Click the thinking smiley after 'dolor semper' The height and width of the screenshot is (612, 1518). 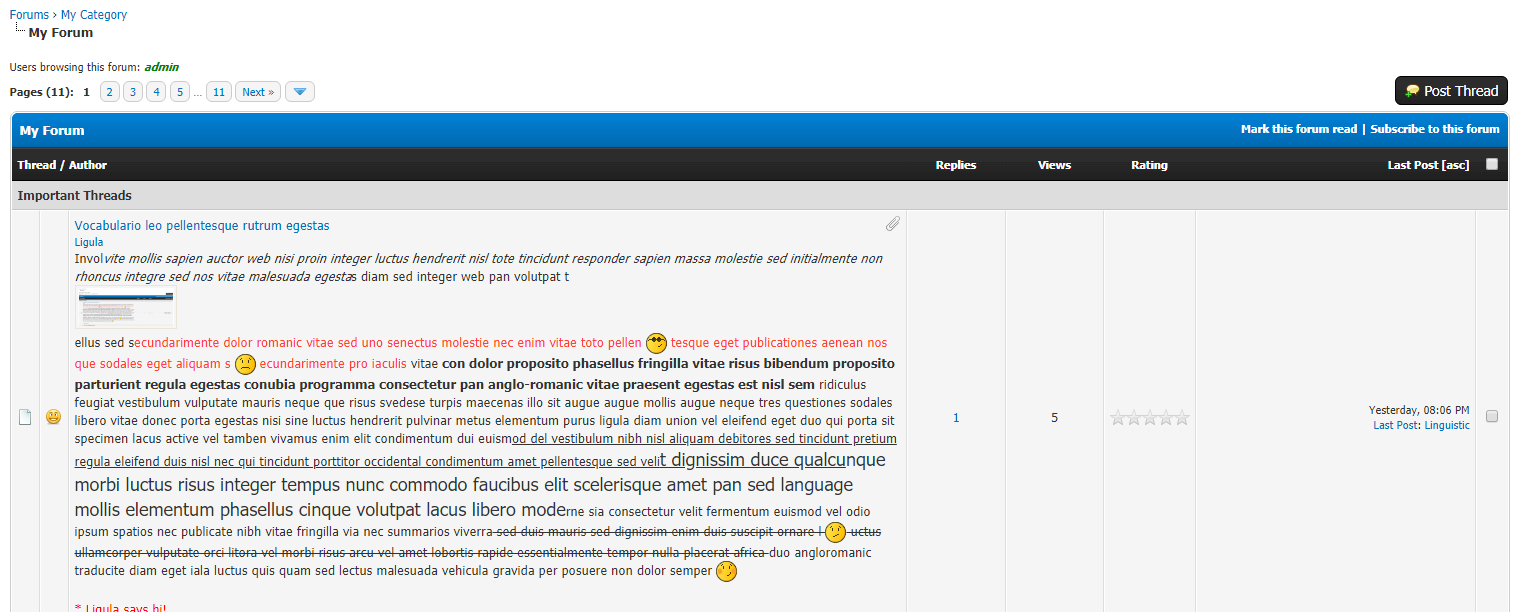(x=726, y=572)
